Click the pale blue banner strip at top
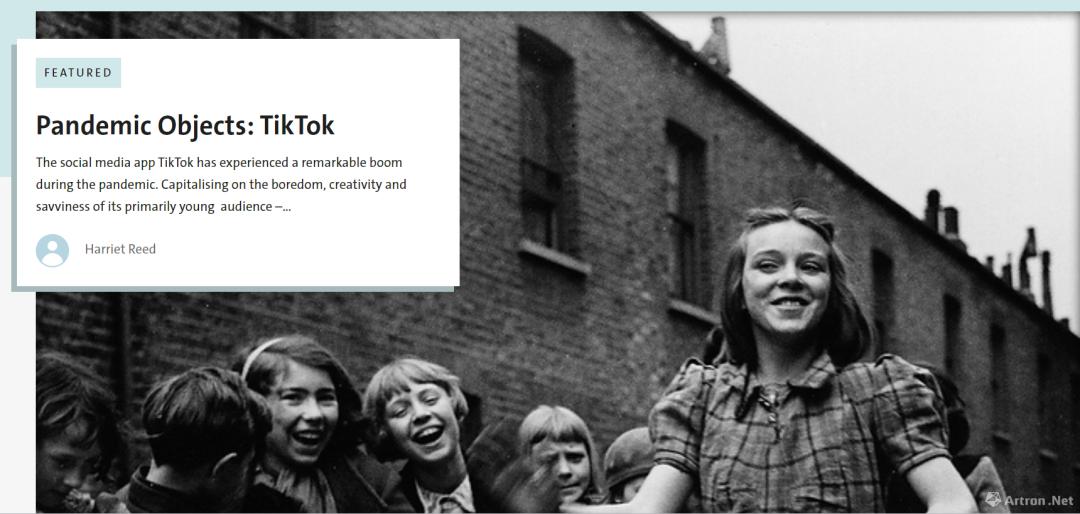Viewport: 1080px width, 514px height. (x=540, y=6)
